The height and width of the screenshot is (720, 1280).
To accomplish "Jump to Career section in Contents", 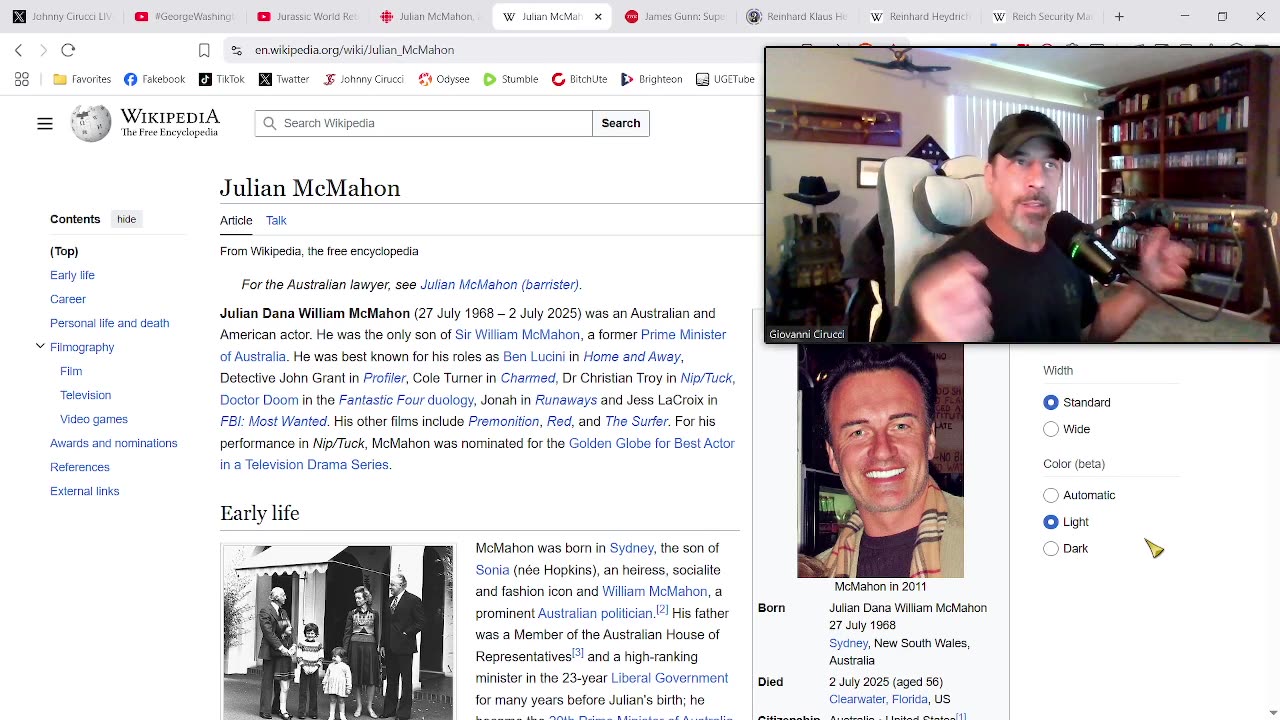I will 68,299.
